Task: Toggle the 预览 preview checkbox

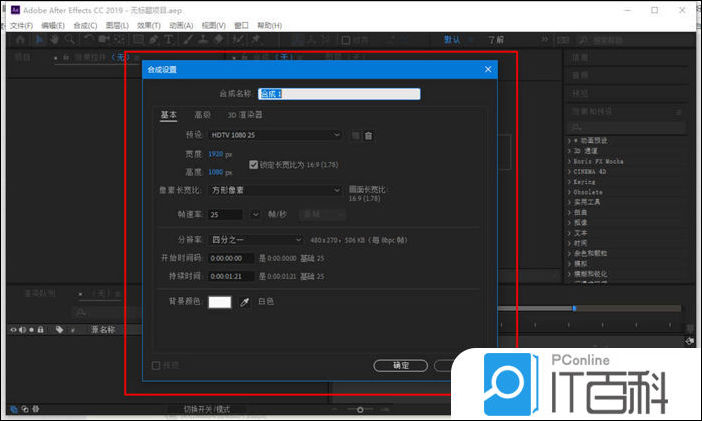Action: (x=156, y=365)
